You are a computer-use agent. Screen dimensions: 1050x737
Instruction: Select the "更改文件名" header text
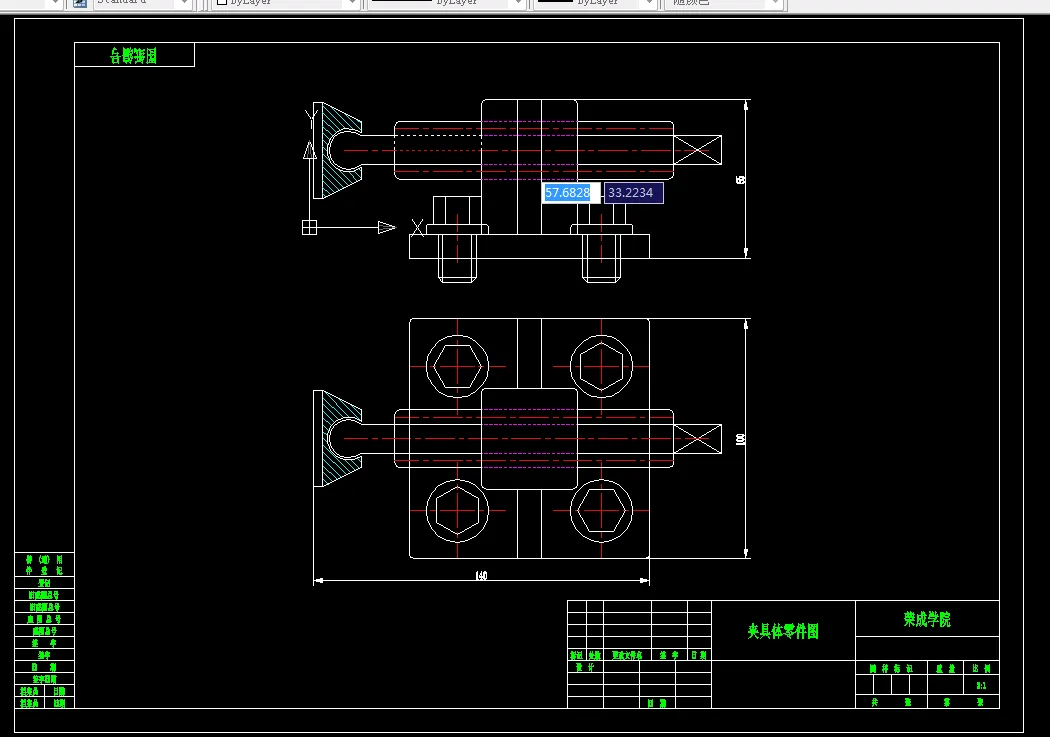click(627, 655)
